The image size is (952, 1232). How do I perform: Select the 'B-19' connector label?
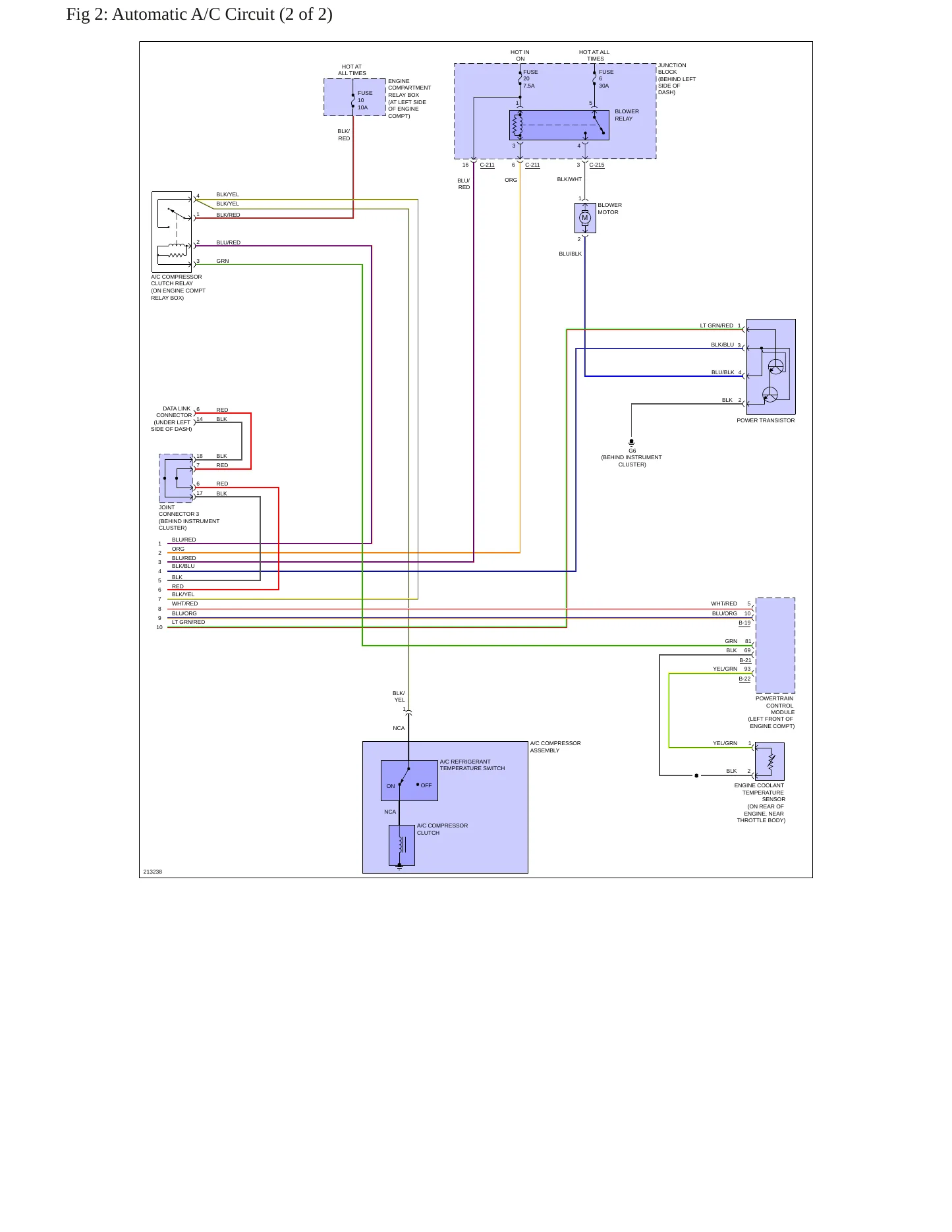pyautogui.click(x=745, y=623)
